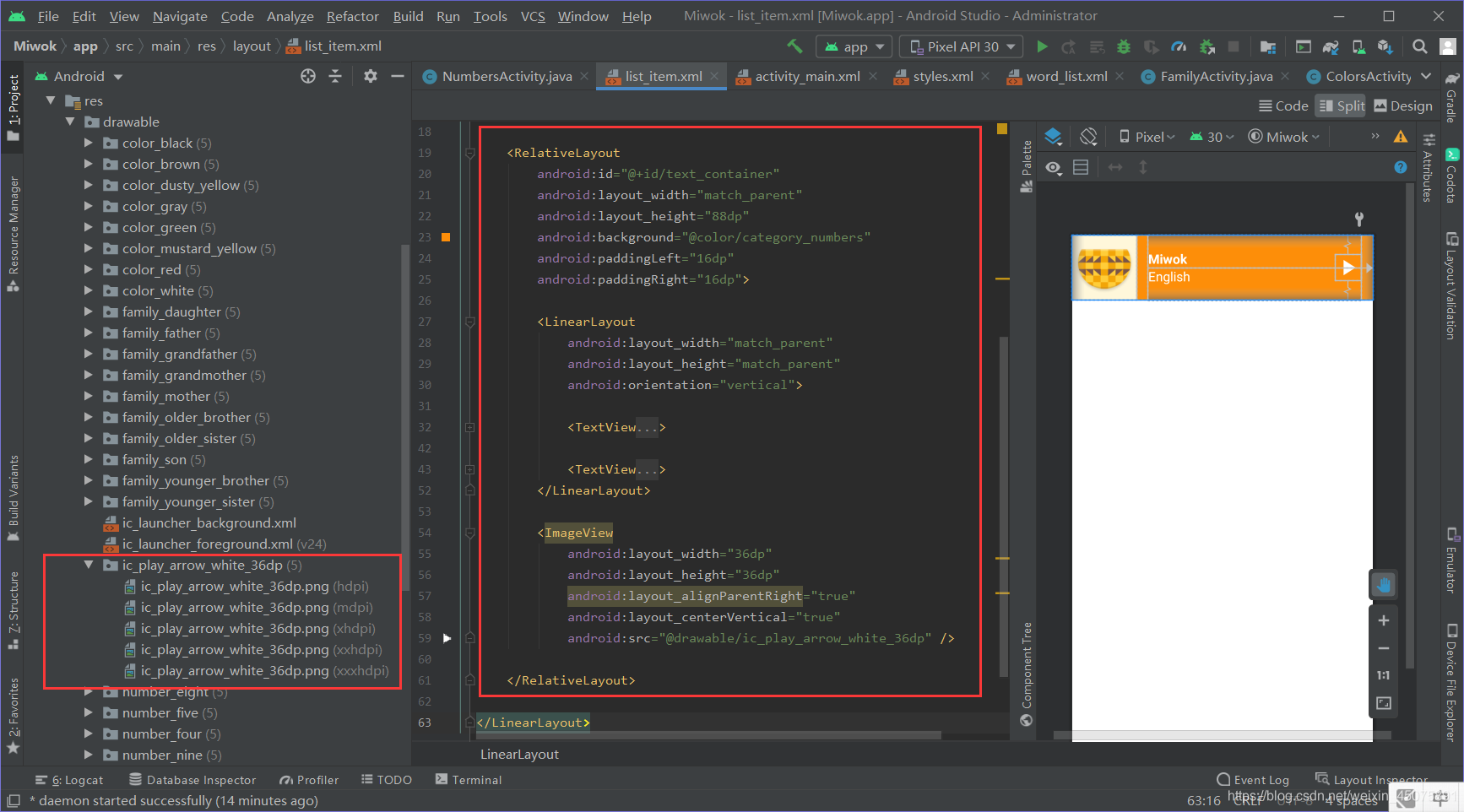Click the Search Everywhere magnifier icon
Screen dimensions: 1464x812
tap(1420, 46)
